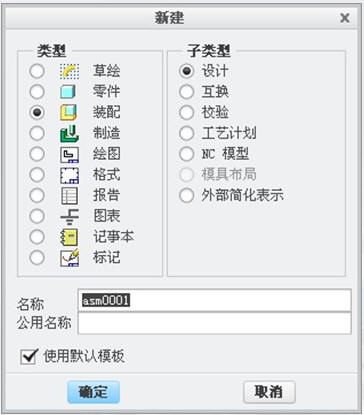The height and width of the screenshot is (415, 364).
Task: Click the 装配 assembly icon
Action: click(69, 112)
